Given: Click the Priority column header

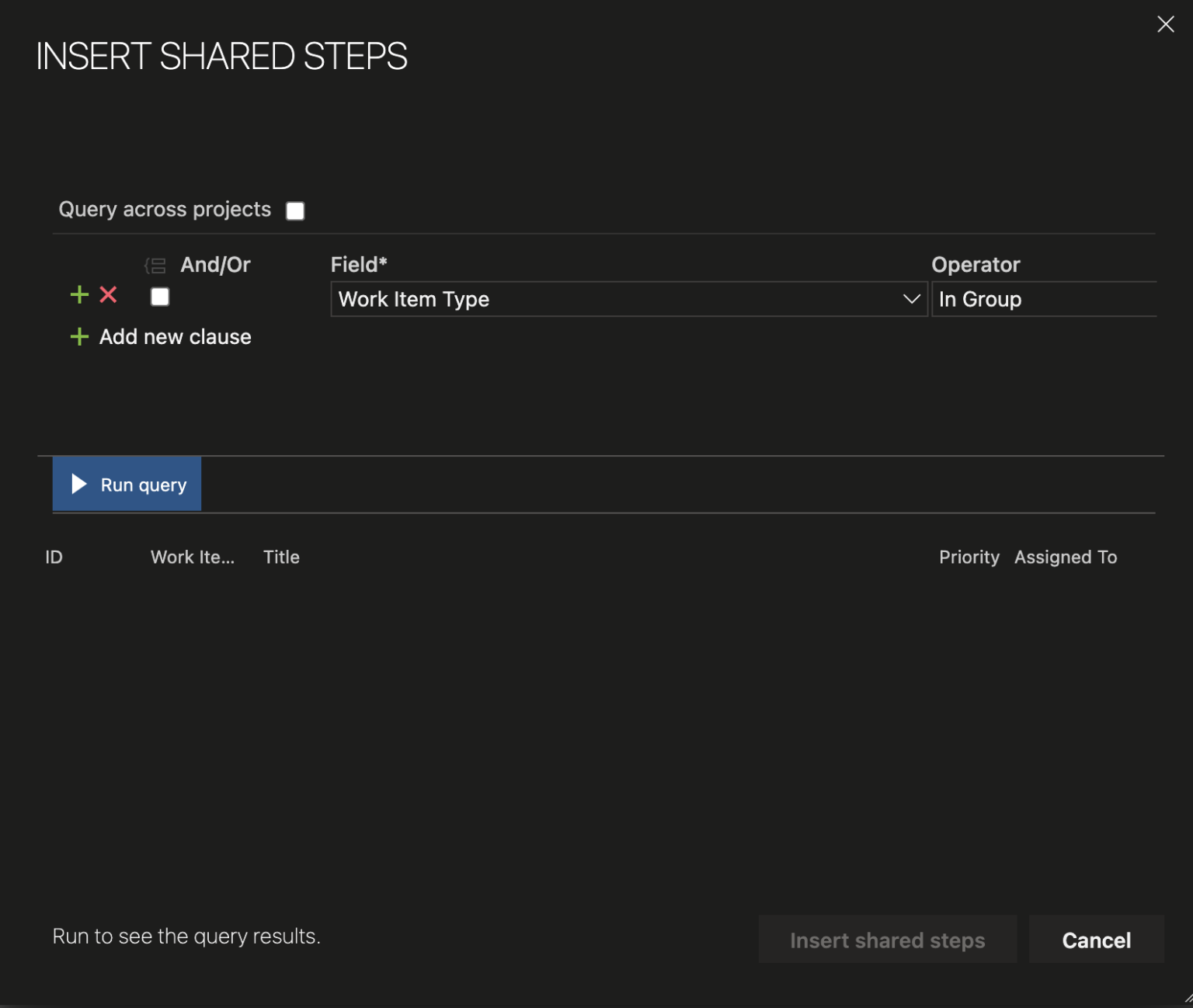Looking at the screenshot, I should click(969, 557).
